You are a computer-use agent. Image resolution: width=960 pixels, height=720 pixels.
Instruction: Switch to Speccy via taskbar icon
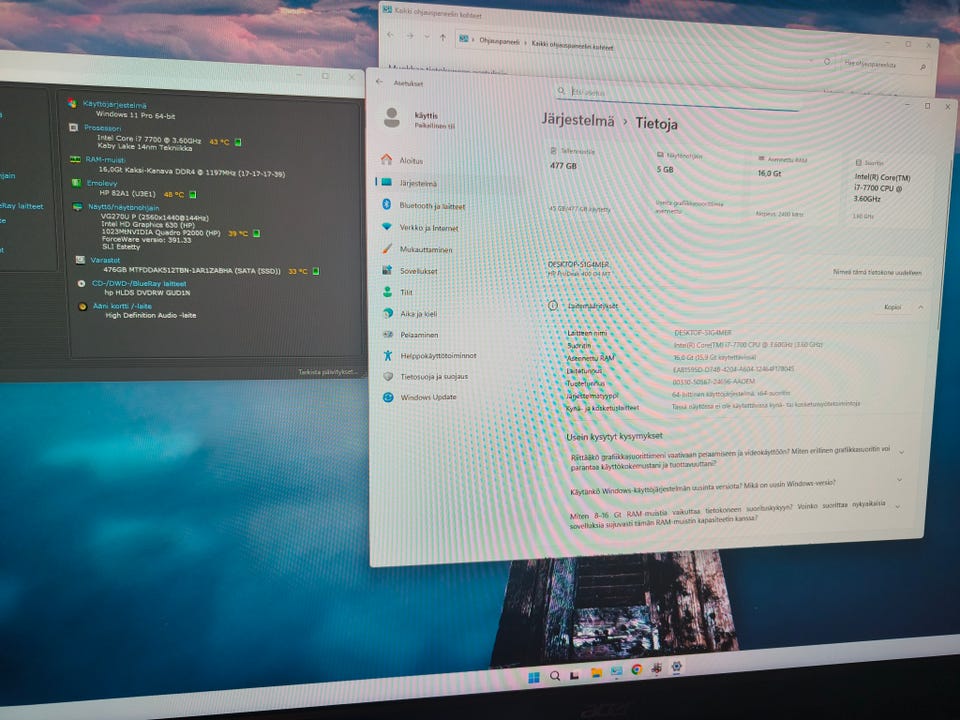pyautogui.click(x=657, y=668)
